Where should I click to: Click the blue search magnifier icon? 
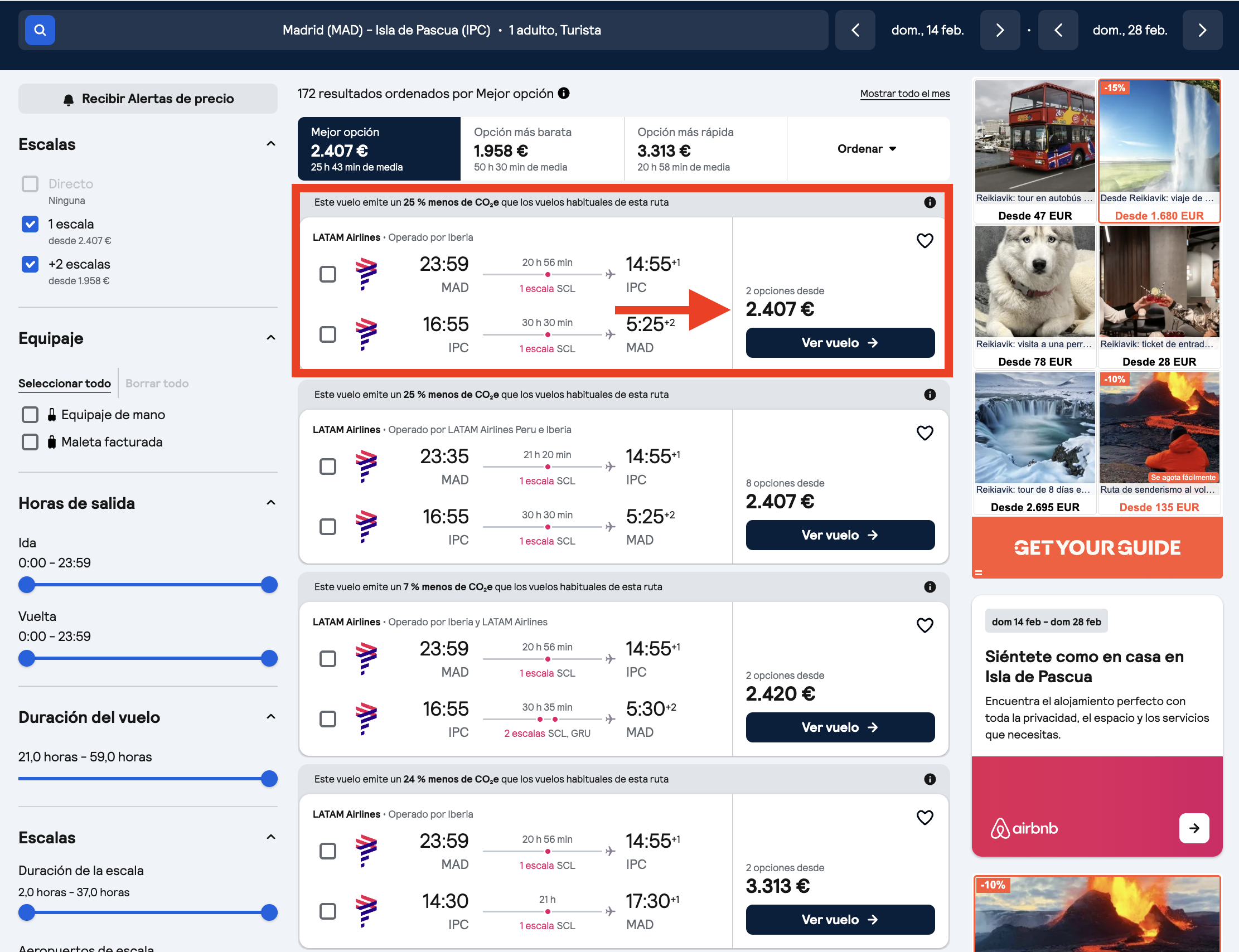[x=40, y=30]
